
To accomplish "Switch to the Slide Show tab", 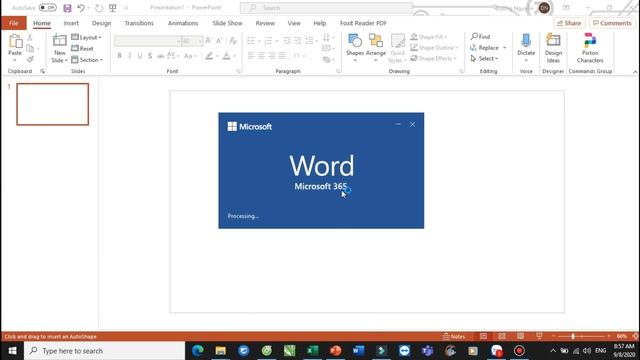I will 227,23.
